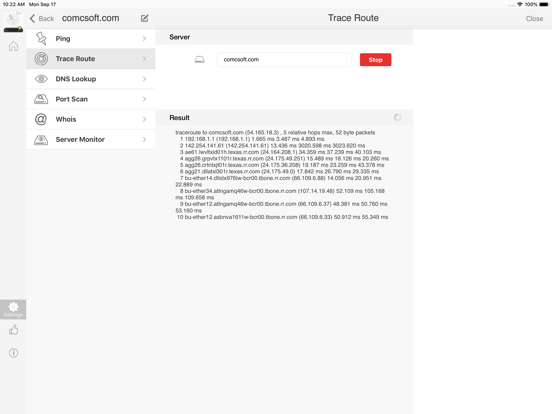This screenshot has height=414, width=552.
Task: Click hop 9 line with 66.109.6.37
Action: coord(281,207)
